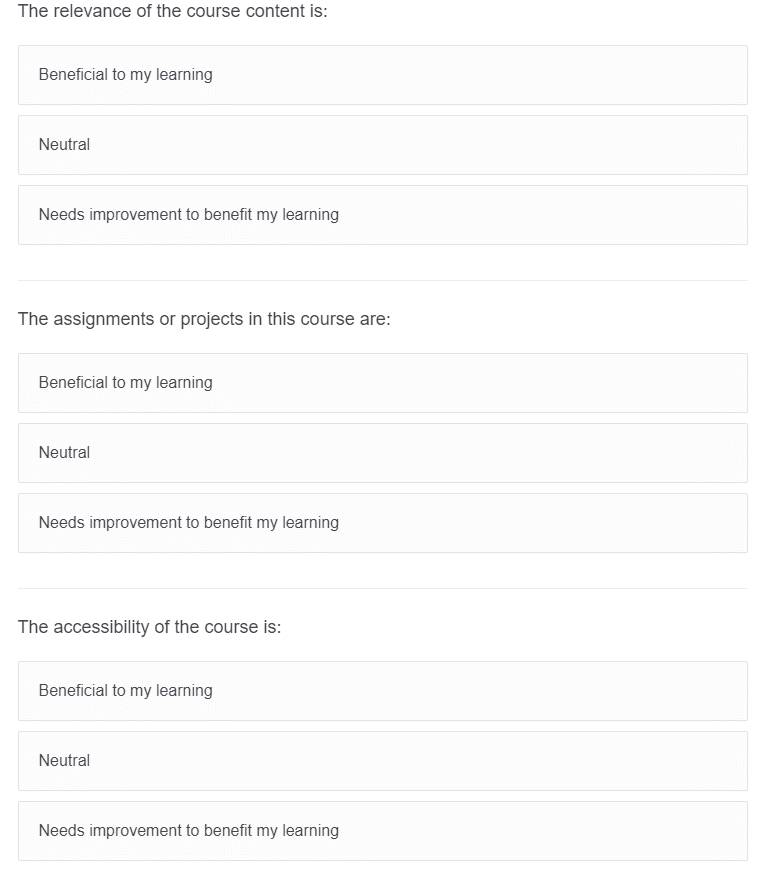This screenshot has height=885, width=765.
Task: Select 'Beneficial to my learning' for course content relevance
Action: [383, 75]
